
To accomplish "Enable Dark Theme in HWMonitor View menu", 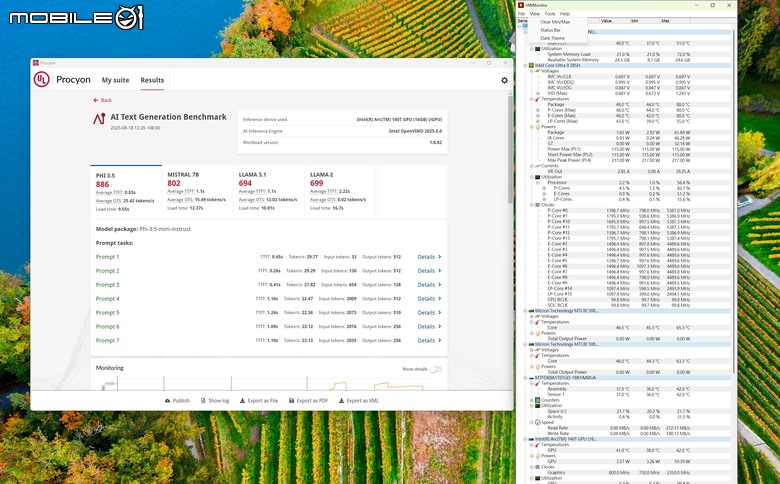I will click(552, 38).
